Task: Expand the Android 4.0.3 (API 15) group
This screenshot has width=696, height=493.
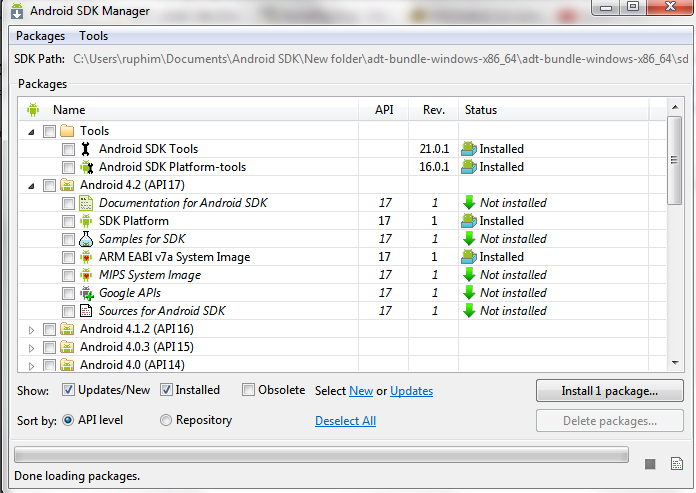Action: (31, 348)
